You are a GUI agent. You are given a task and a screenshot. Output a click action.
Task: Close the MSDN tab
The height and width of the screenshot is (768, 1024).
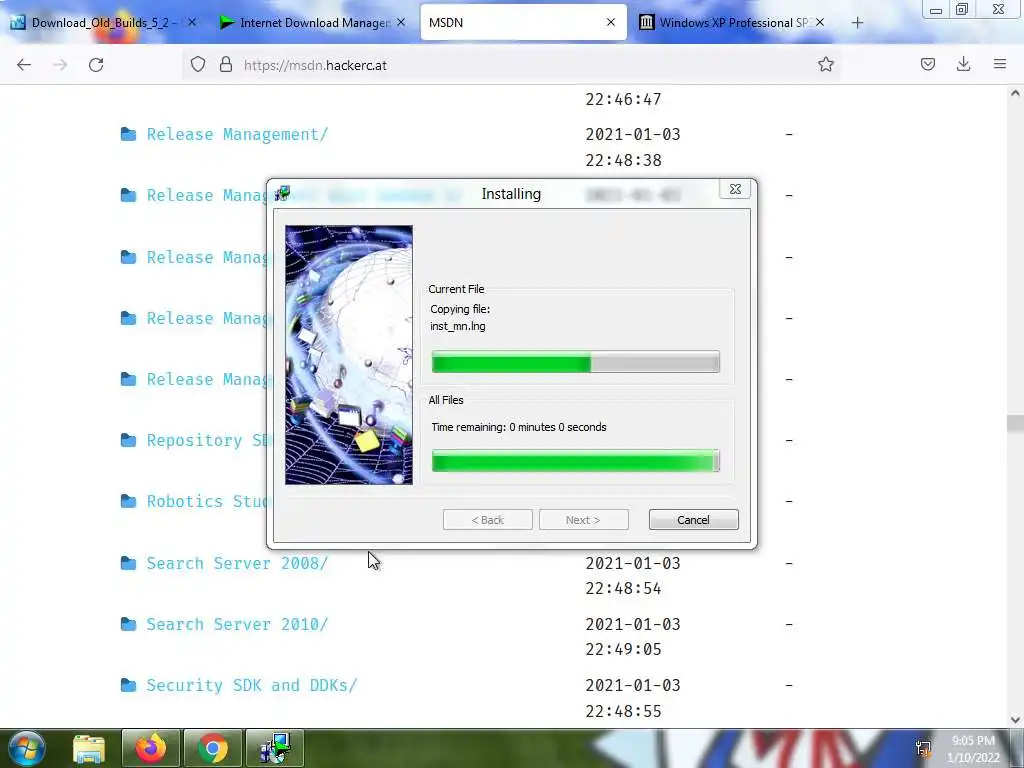611,22
